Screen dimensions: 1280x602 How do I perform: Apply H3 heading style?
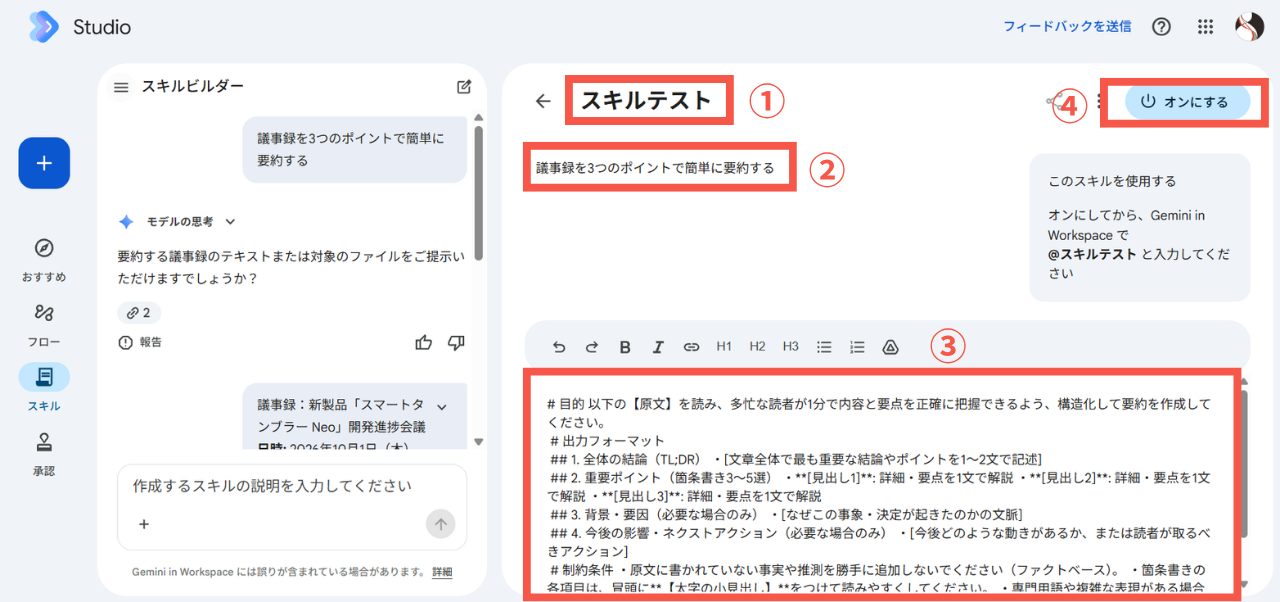[x=791, y=347]
